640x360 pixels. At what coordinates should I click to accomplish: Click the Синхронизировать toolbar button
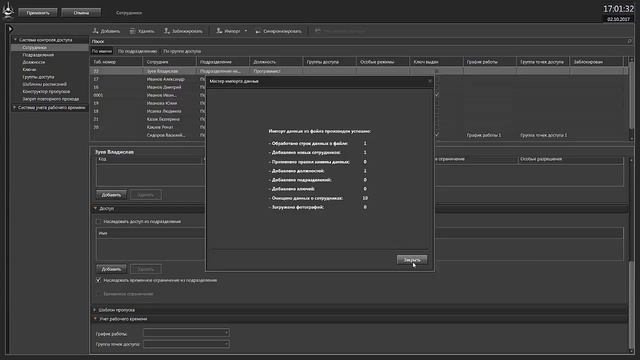278,31
